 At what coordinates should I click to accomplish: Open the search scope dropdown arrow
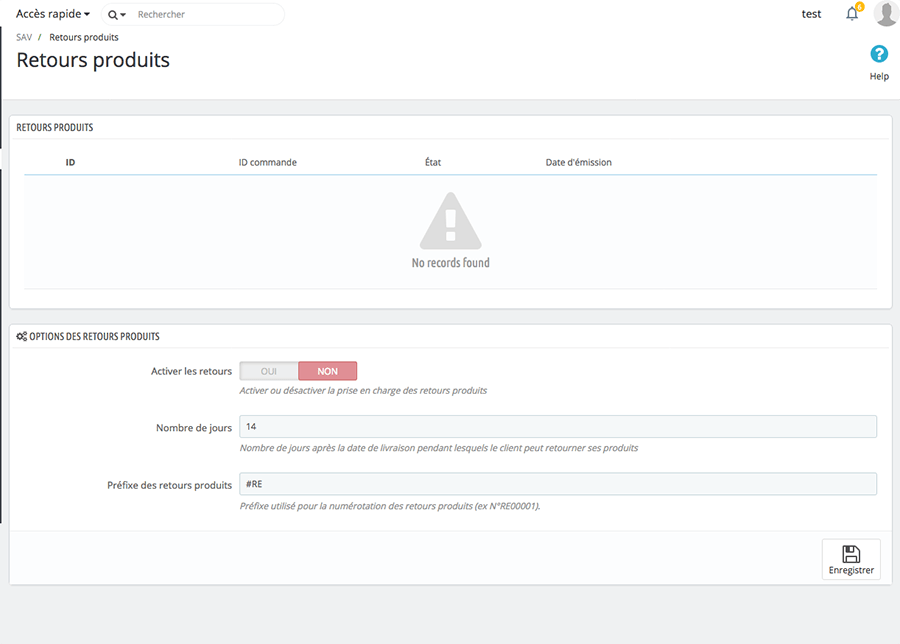click(124, 16)
